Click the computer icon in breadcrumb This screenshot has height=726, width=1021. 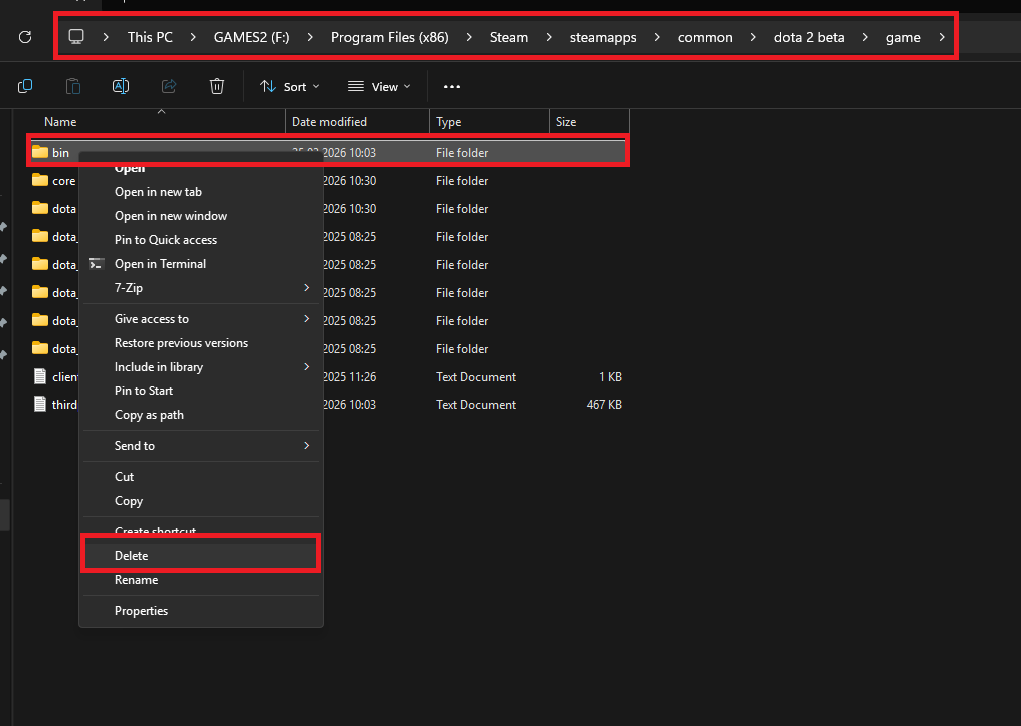tap(76, 37)
